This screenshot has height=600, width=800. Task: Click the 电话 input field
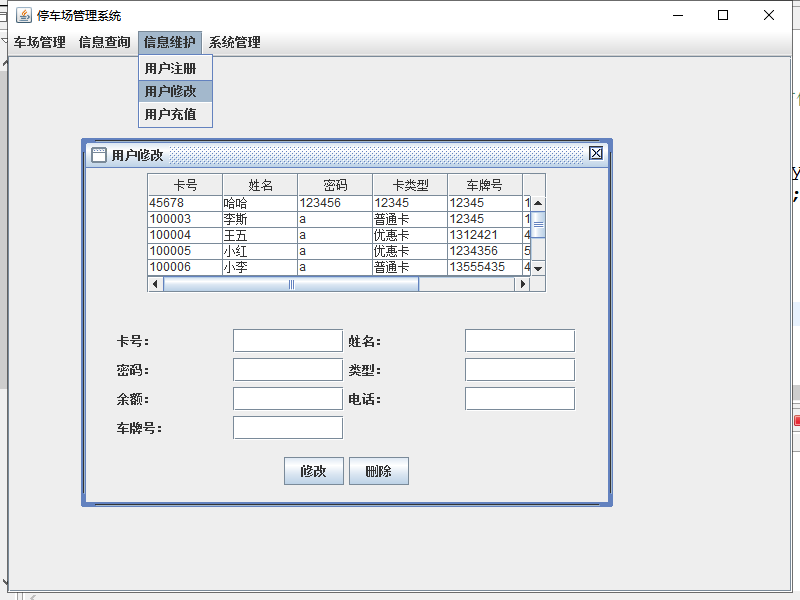[520, 399]
